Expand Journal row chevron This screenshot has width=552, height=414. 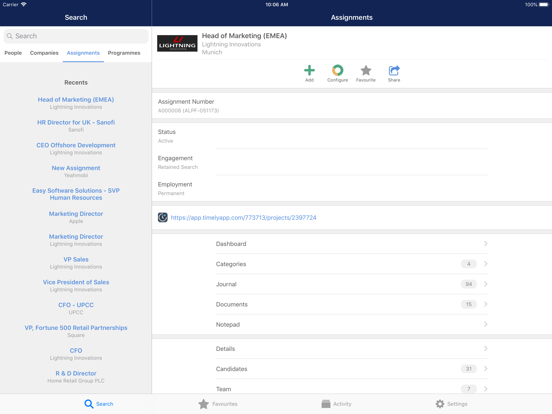pyautogui.click(x=485, y=284)
